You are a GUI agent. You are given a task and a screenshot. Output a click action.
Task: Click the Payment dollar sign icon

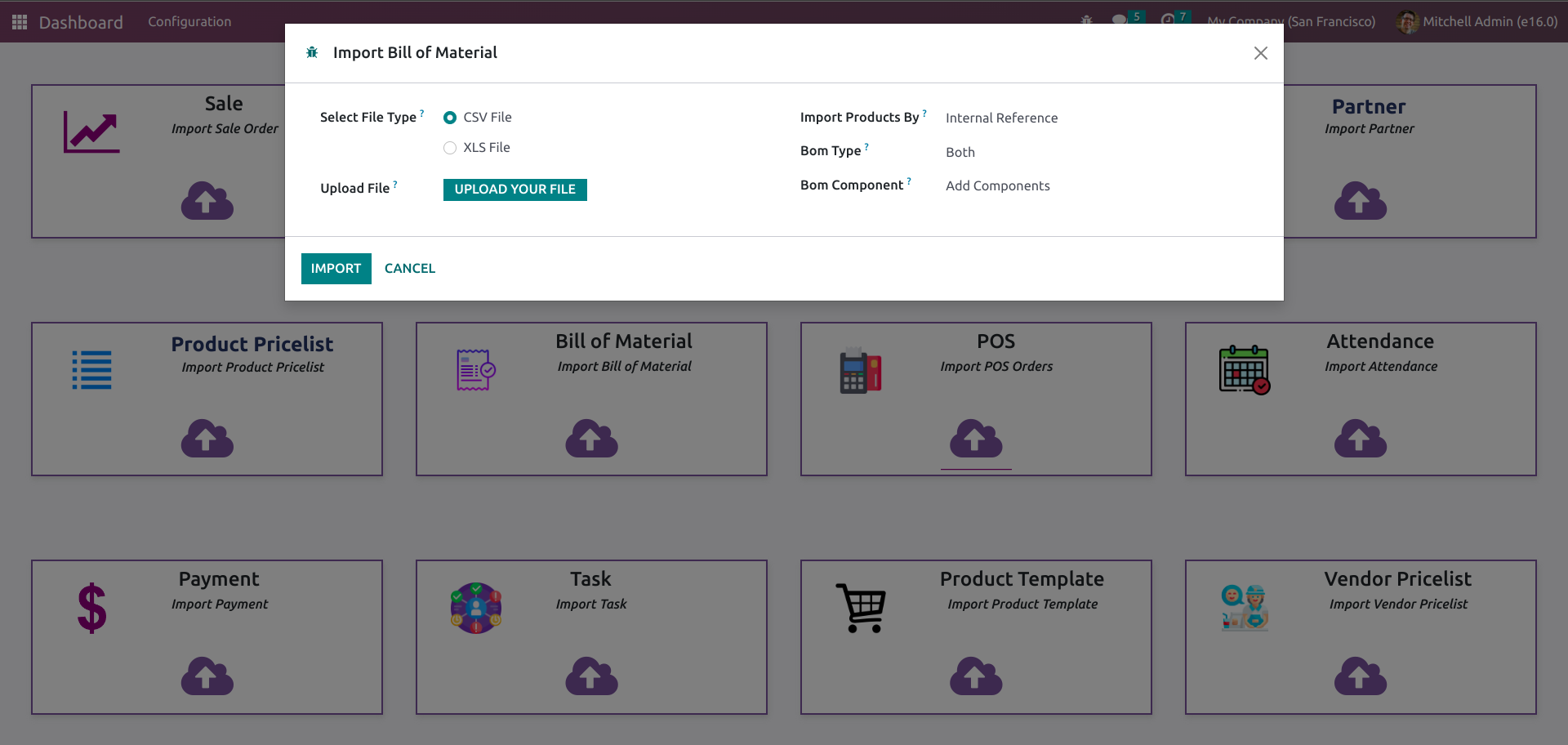click(91, 609)
